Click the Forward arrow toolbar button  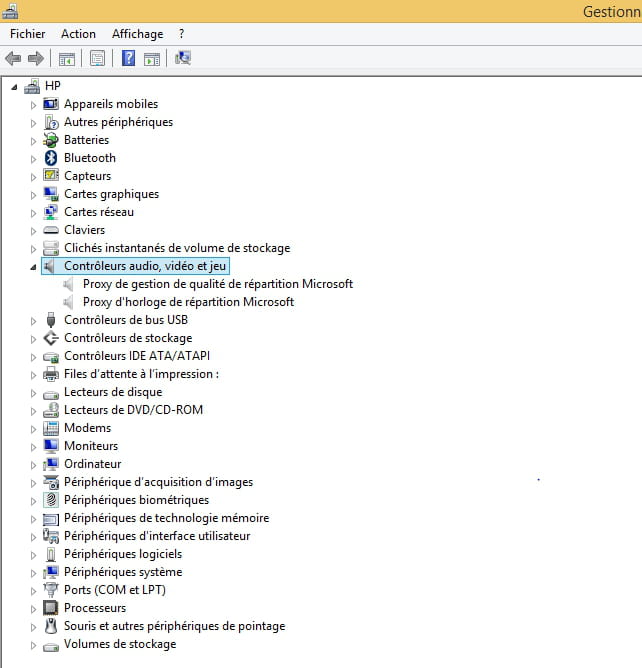coord(36,58)
